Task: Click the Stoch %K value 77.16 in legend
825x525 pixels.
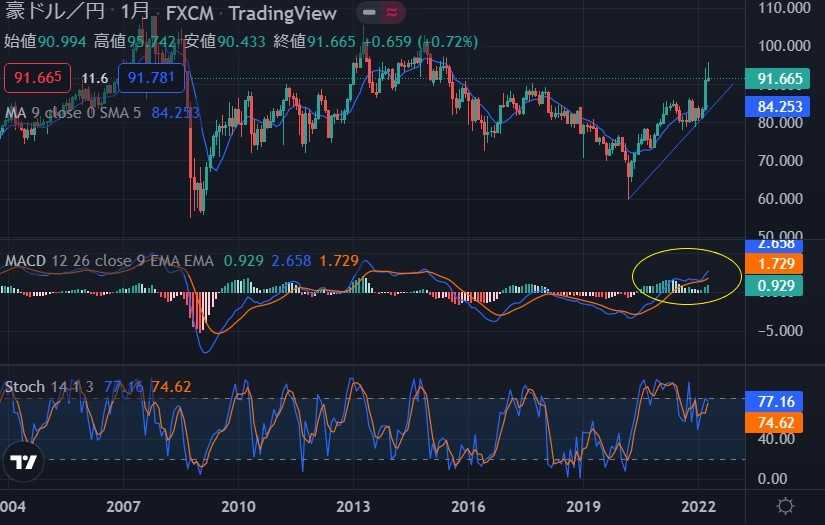Action: click(124, 387)
